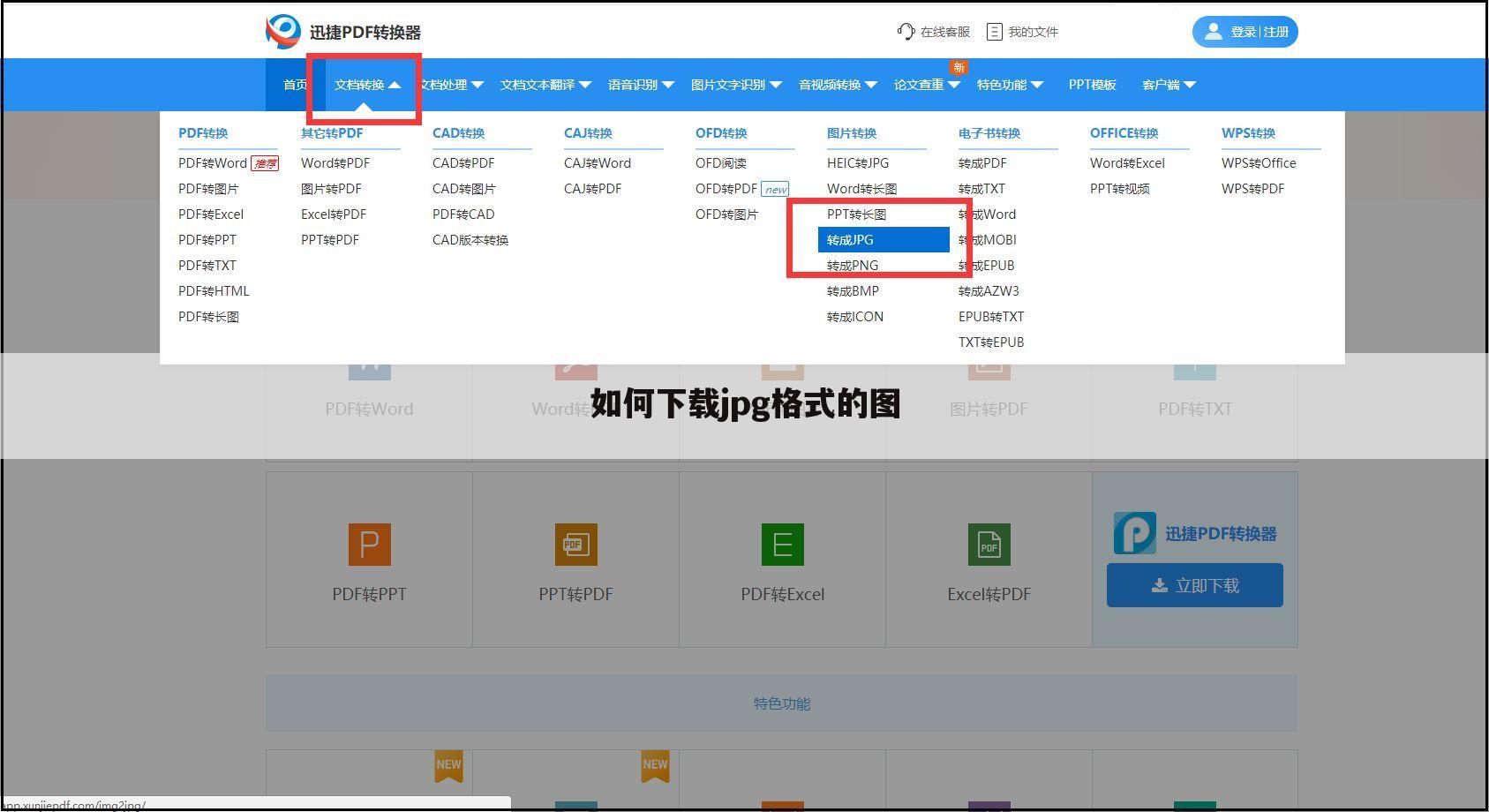
Task: Open 图片转PDF in 其它转PDF column
Action: (x=331, y=189)
